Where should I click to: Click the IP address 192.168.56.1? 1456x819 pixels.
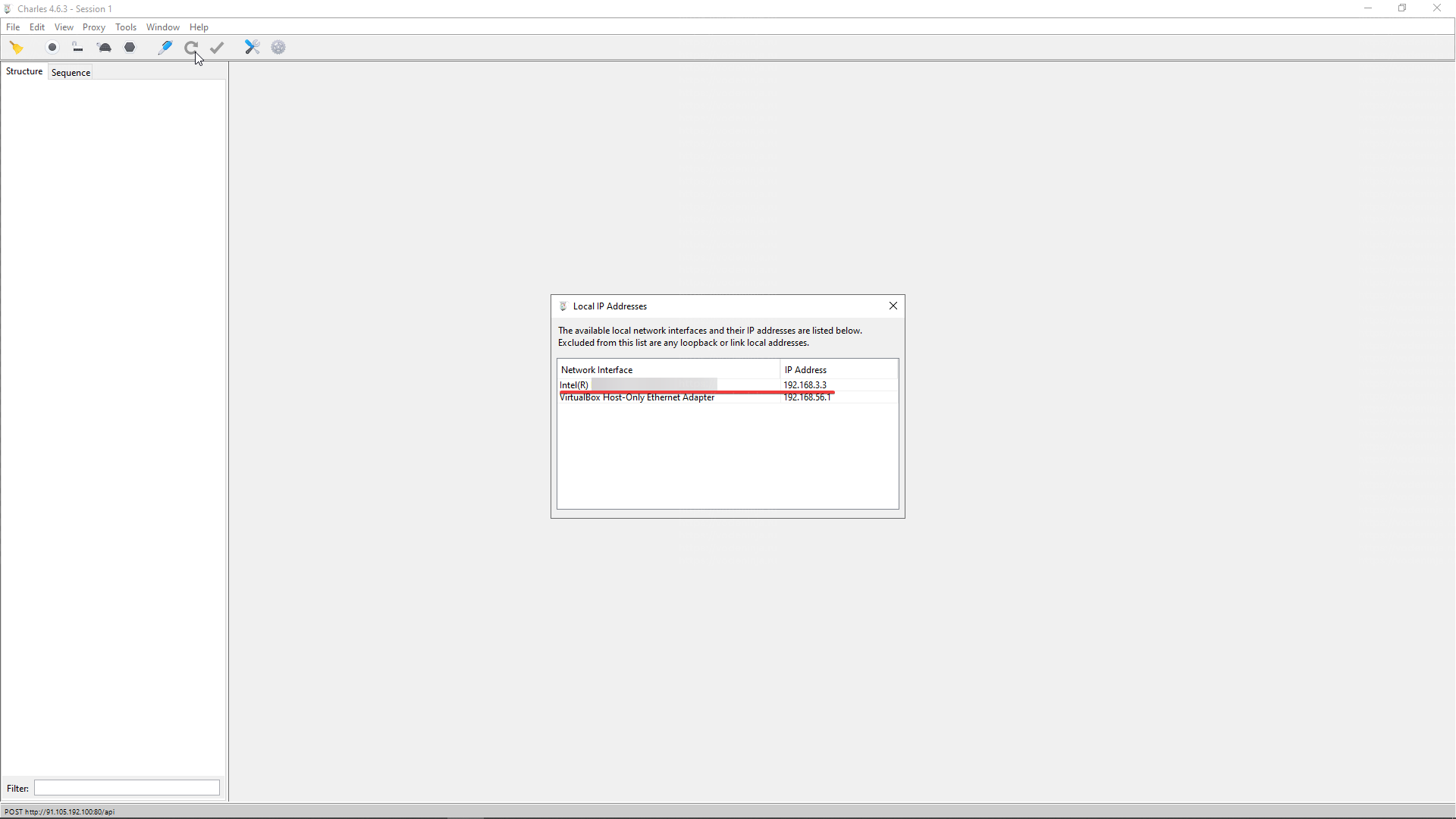(x=807, y=397)
